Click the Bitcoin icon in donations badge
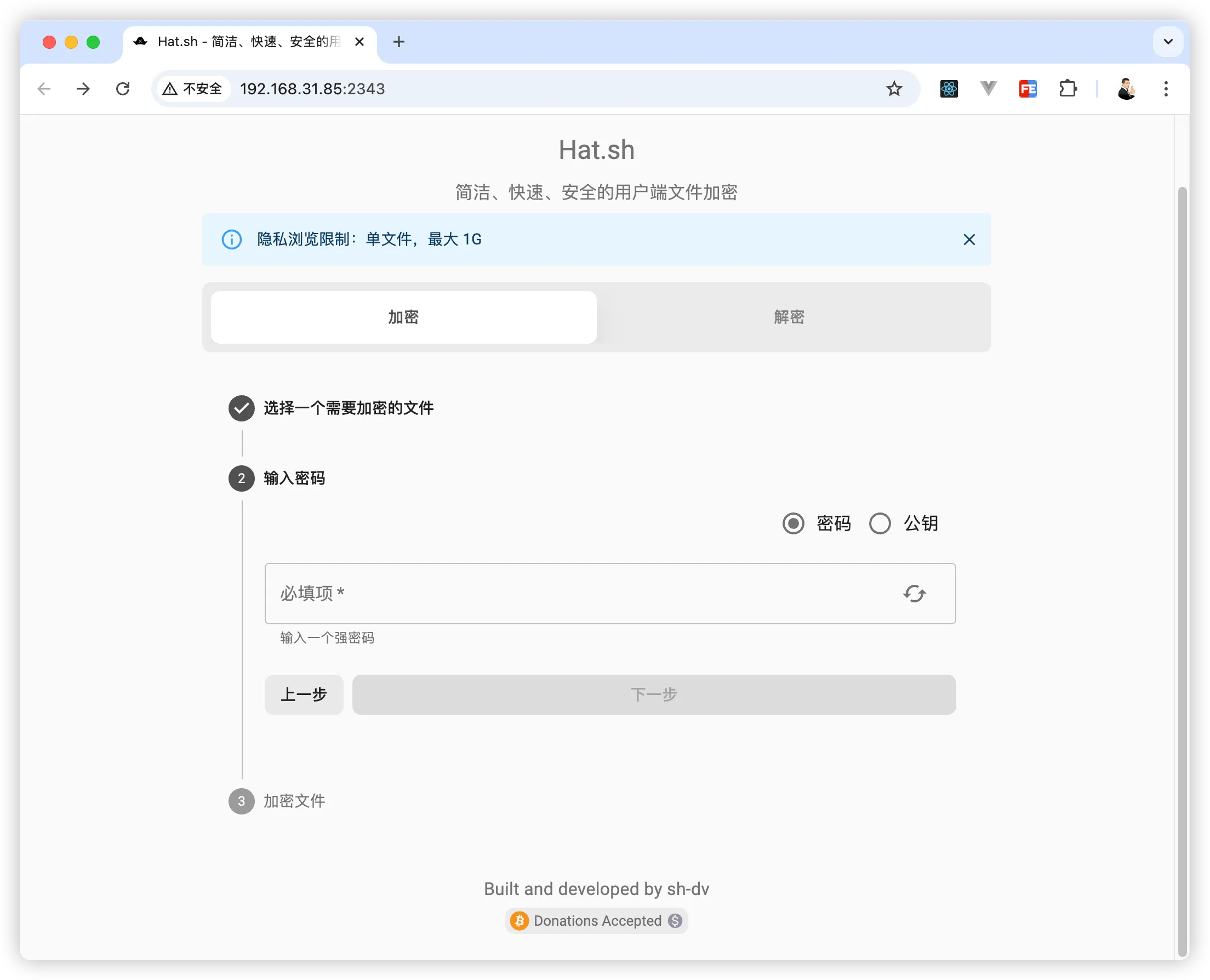The width and height of the screenshot is (1210, 980). (518, 921)
